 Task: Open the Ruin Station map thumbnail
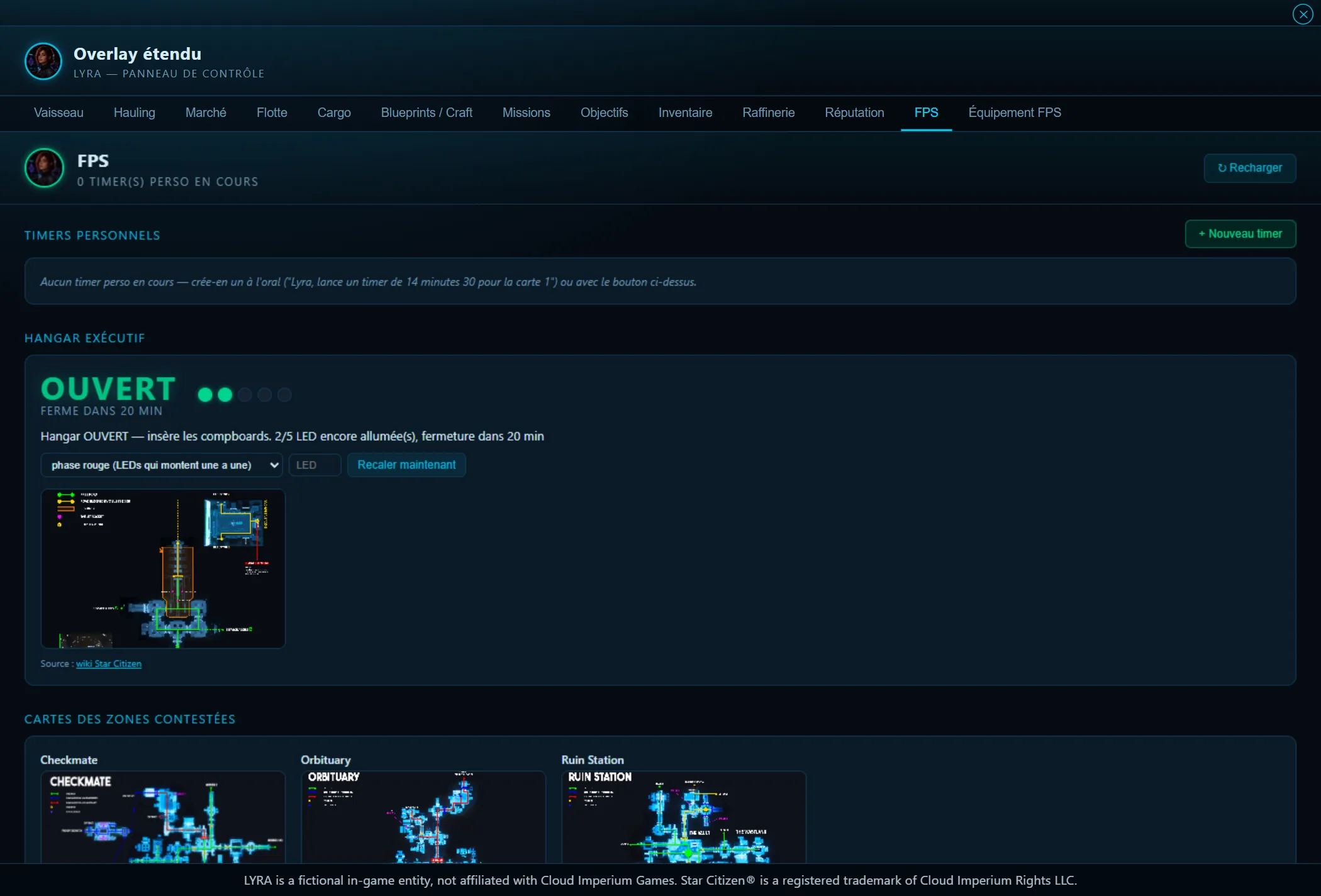coord(684,817)
